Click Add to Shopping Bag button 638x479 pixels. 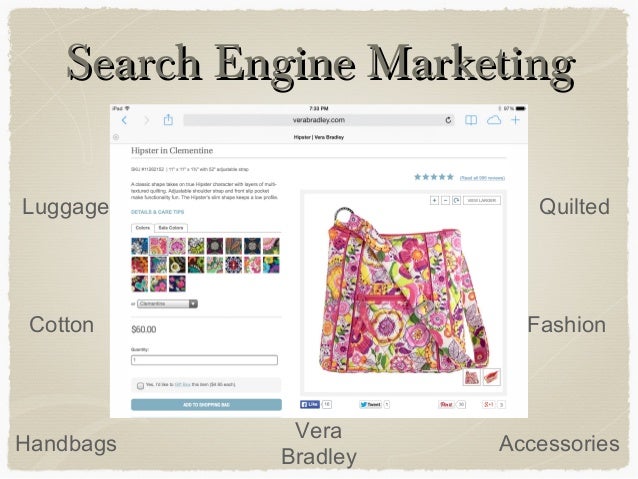[206, 405]
